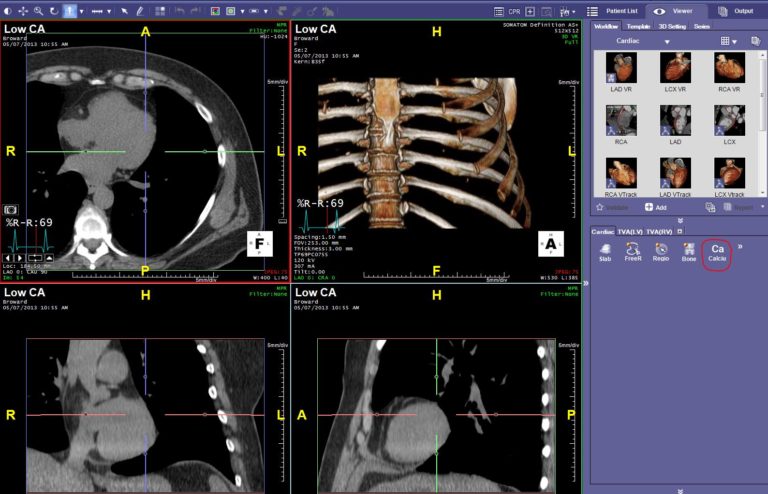Click the green square view icon
The width and height of the screenshot is (768, 494).
tap(231, 11)
